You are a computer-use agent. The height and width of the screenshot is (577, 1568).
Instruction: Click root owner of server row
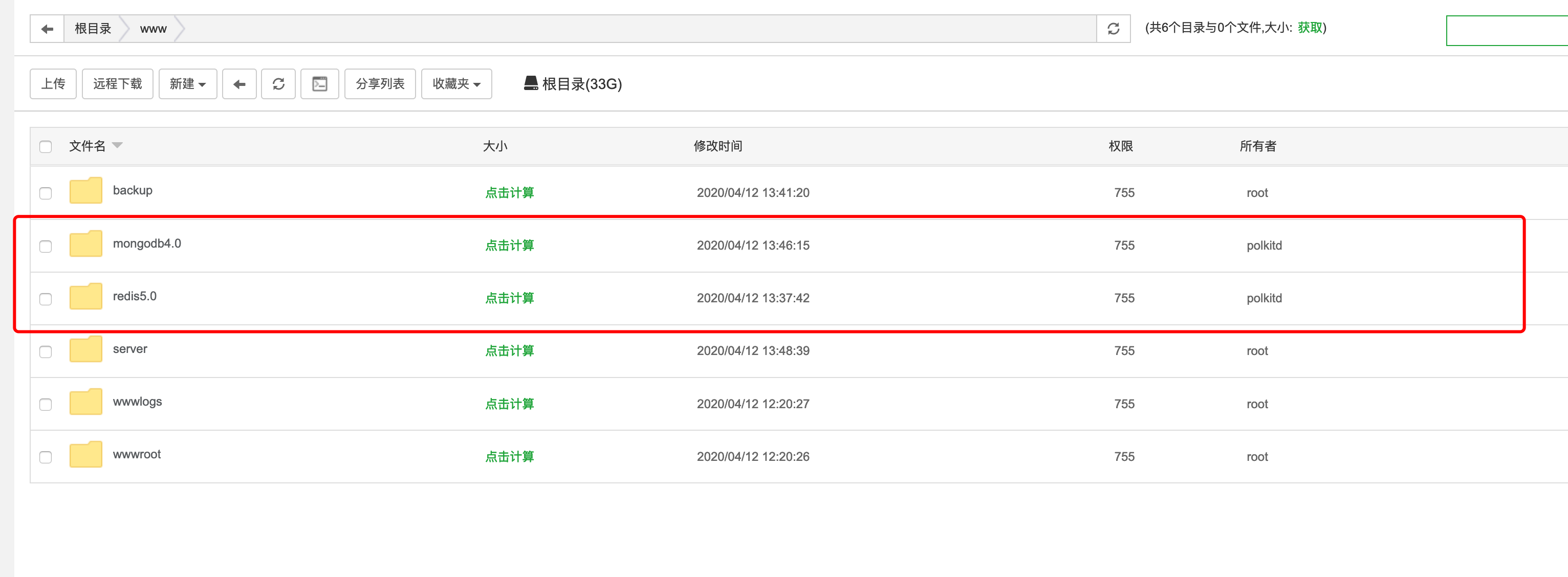point(1257,351)
